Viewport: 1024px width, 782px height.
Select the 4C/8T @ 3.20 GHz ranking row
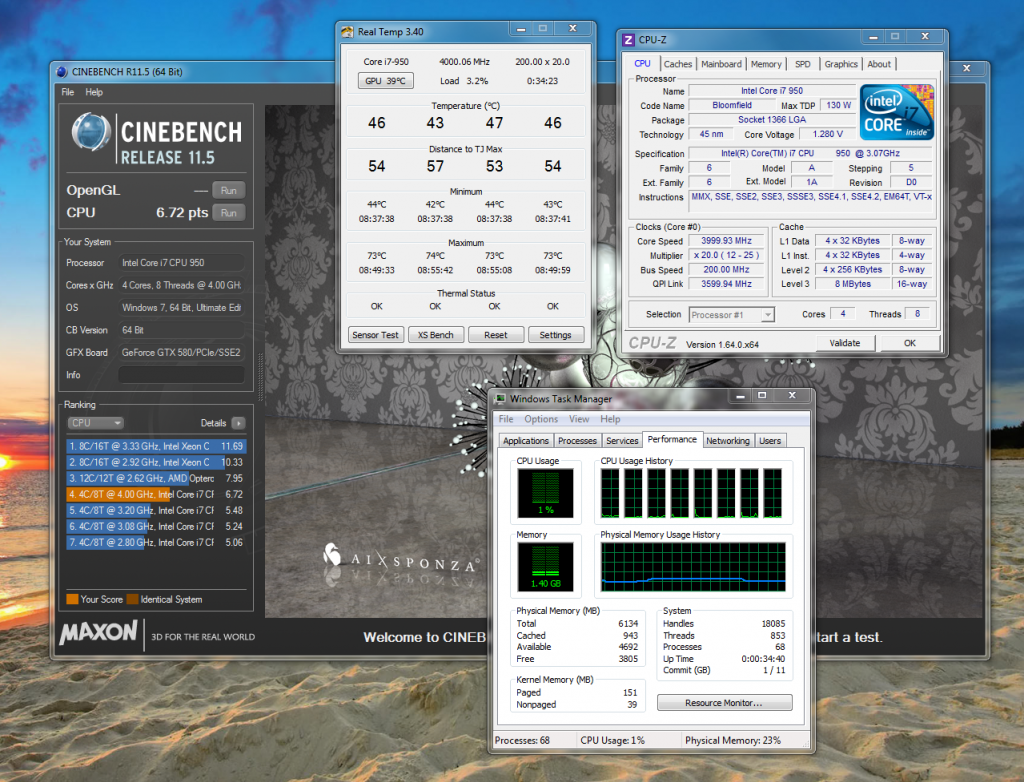pos(156,510)
